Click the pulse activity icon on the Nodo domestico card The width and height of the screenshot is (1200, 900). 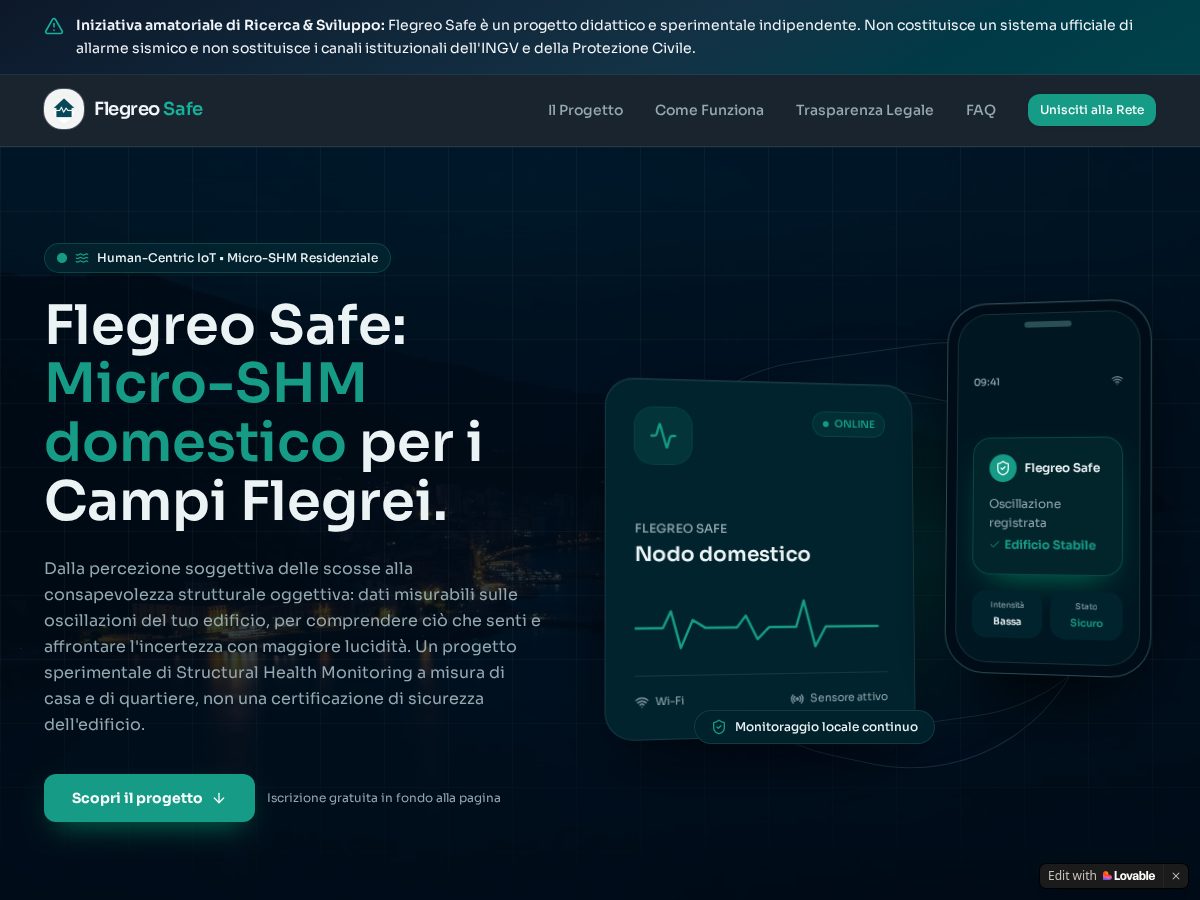[x=663, y=435]
